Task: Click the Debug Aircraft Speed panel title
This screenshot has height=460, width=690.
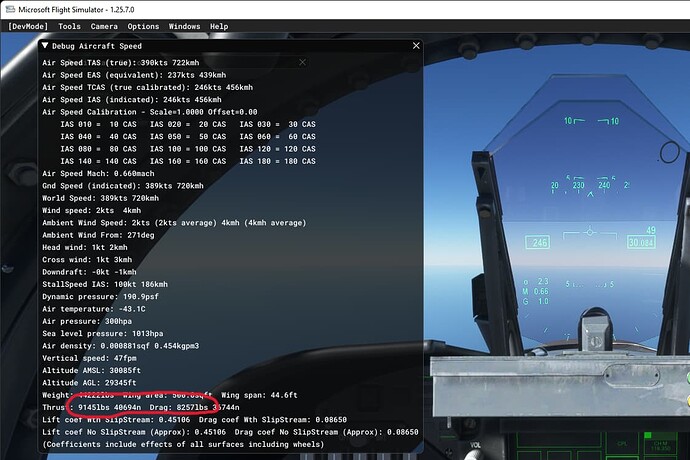Action: [97, 46]
